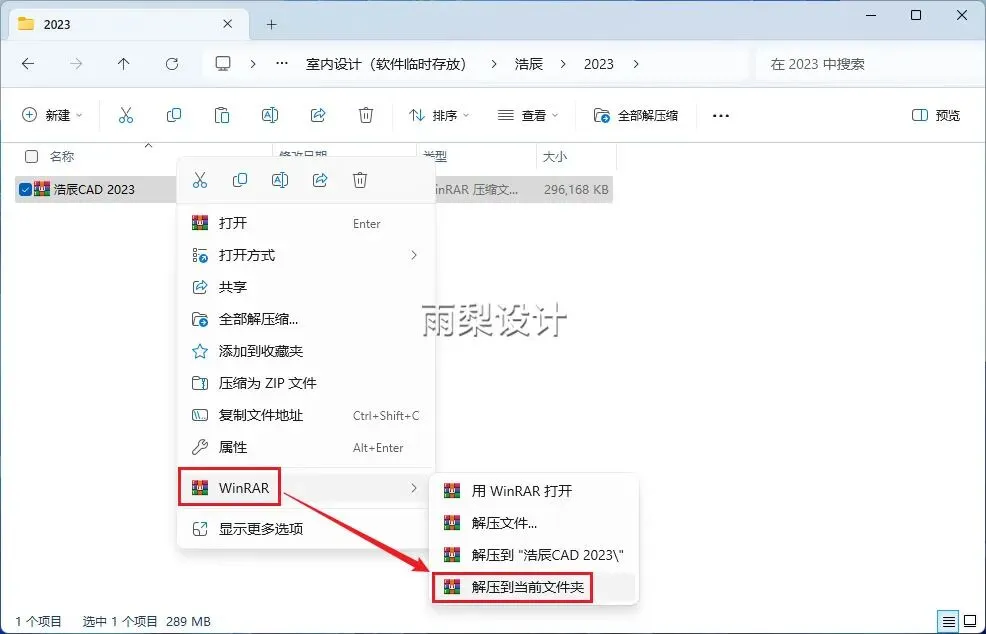Click the 2023 breadcrumb segment
Image resolution: width=986 pixels, height=634 pixels.
click(599, 64)
